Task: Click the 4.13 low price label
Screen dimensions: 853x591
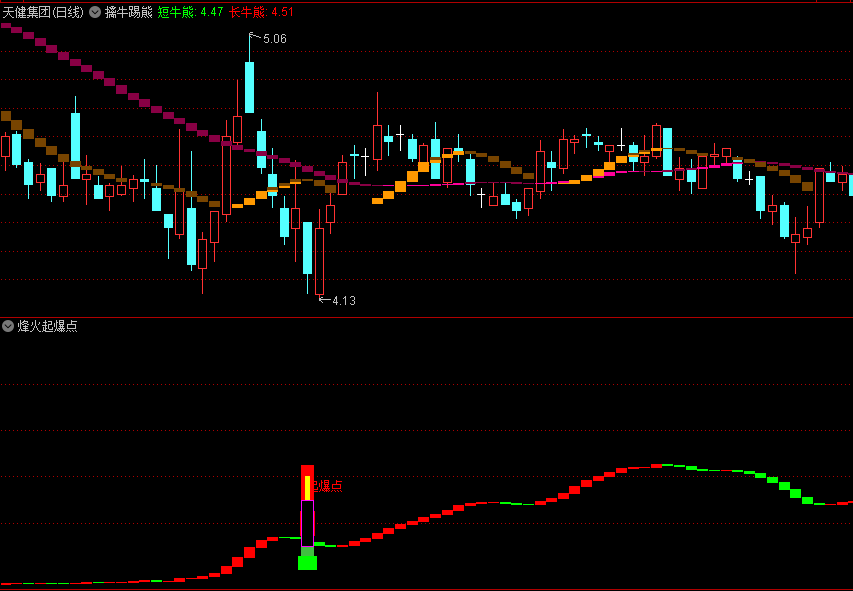Action: pos(344,300)
